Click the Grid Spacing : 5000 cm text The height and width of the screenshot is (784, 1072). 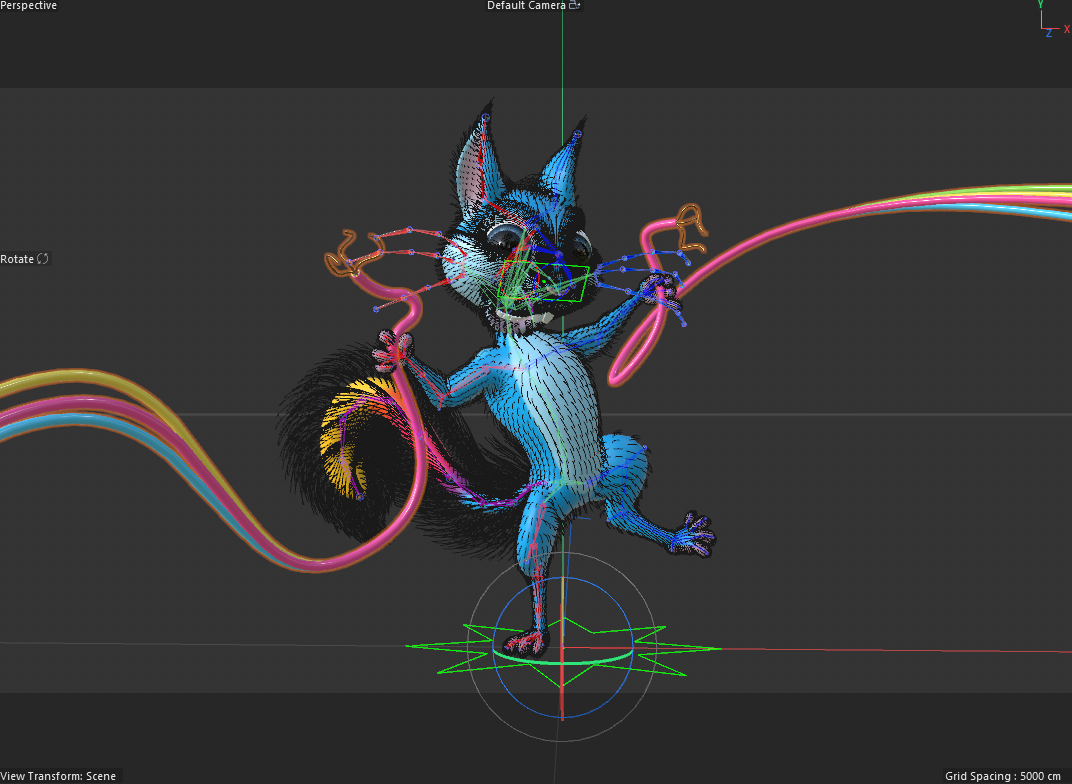1003,776
